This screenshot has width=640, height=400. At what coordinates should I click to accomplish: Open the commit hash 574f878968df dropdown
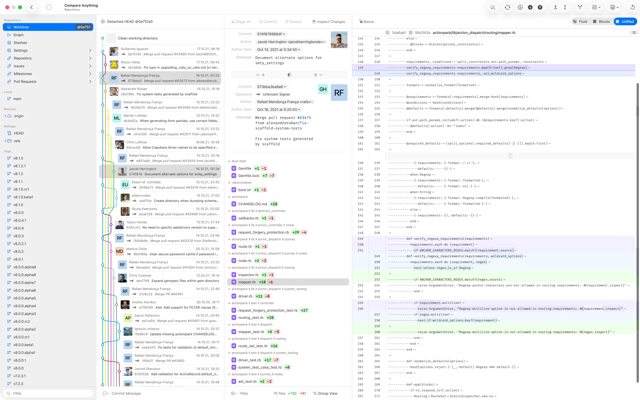point(271,34)
